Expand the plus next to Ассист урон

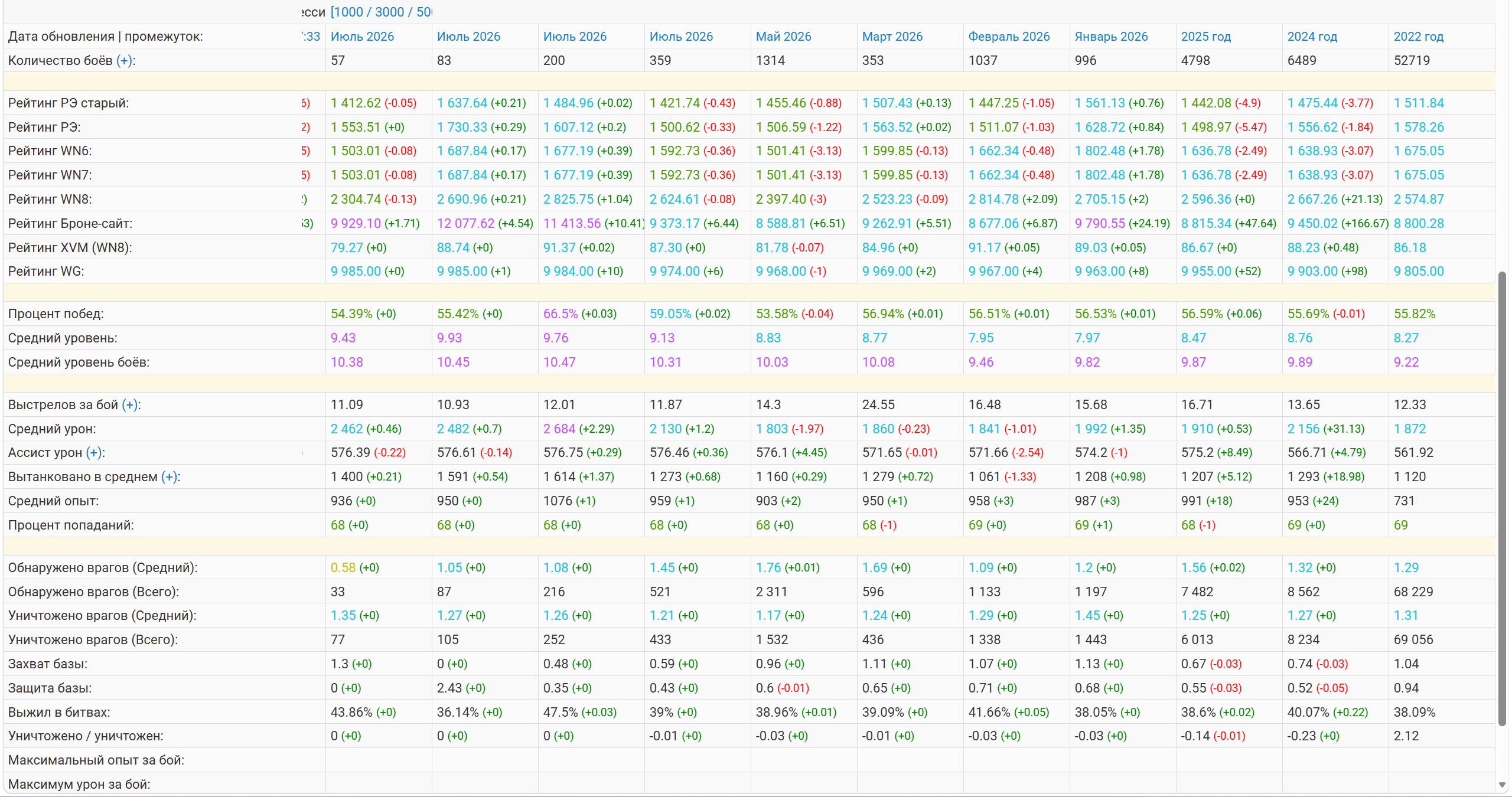coord(94,452)
